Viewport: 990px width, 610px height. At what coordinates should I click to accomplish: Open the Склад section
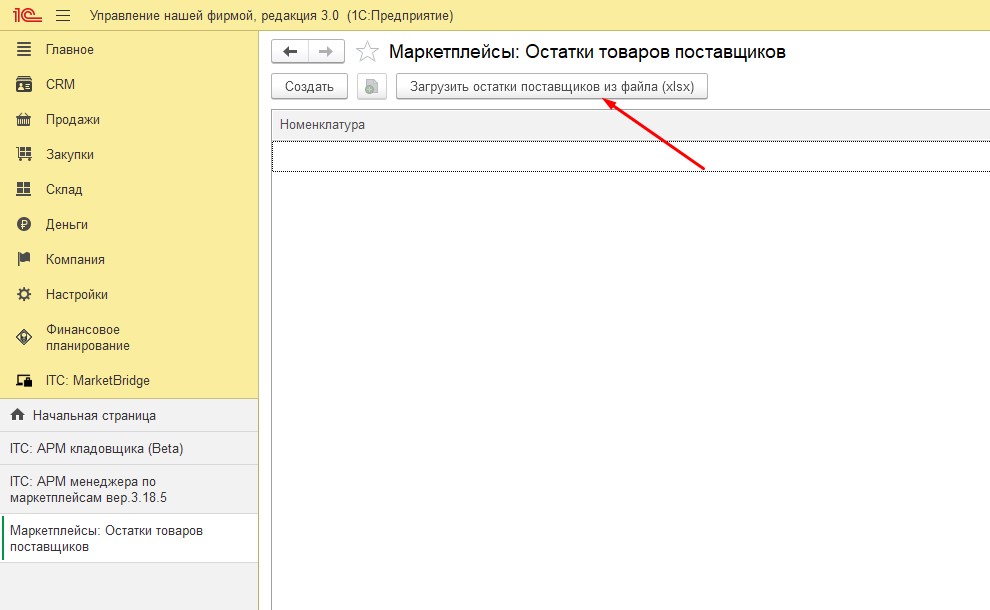(x=64, y=189)
